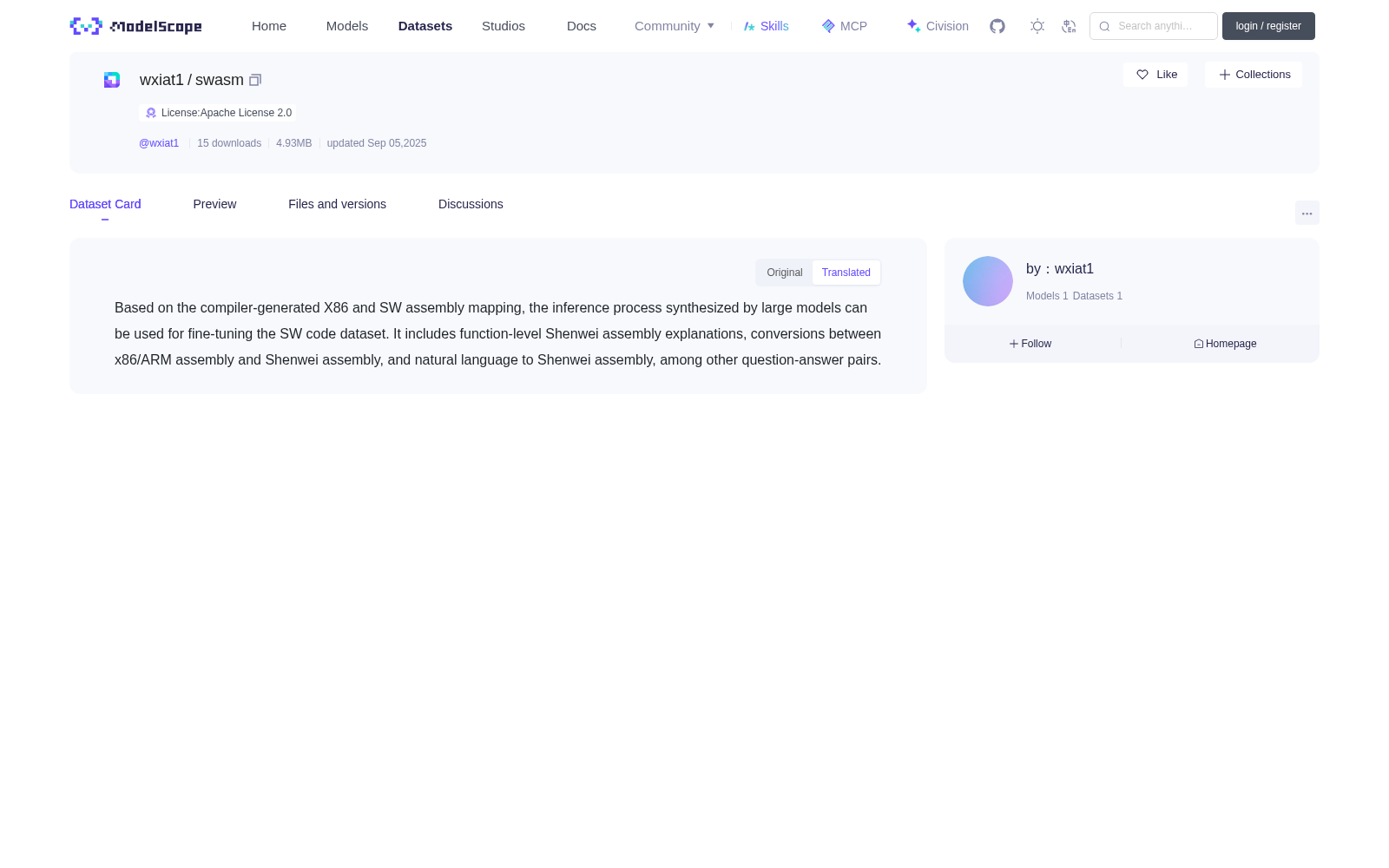Switch to the Discussions tab
The width and height of the screenshot is (1389, 868).
[471, 204]
